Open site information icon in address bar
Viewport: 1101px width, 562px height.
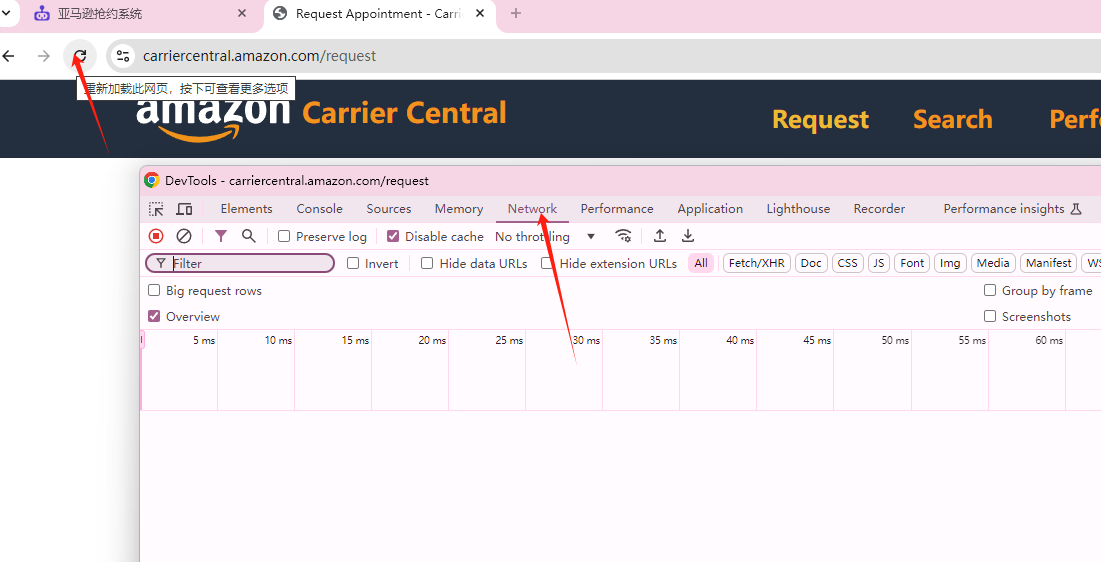[123, 55]
